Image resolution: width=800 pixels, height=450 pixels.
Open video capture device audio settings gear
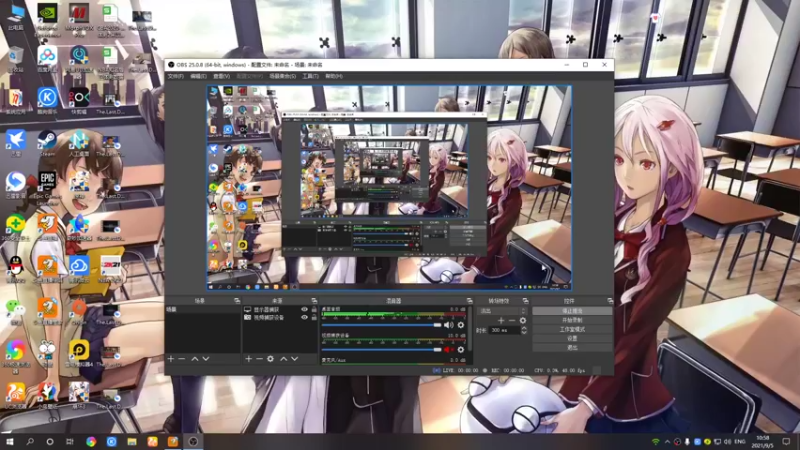[461, 349]
